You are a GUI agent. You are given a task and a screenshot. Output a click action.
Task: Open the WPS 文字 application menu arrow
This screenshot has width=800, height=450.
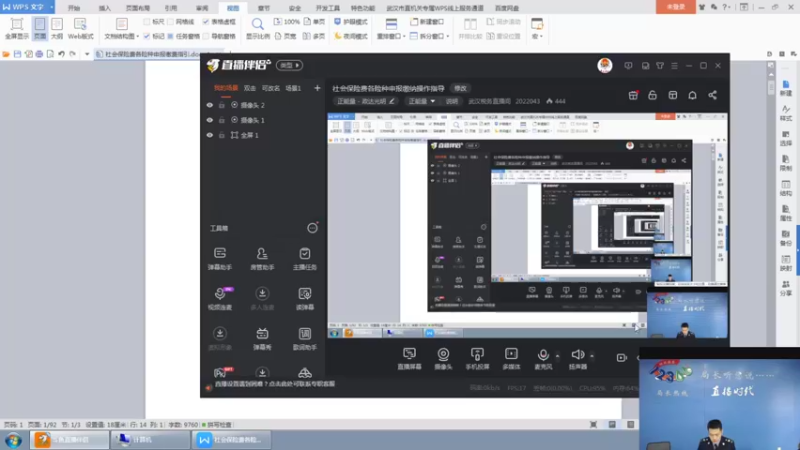pyautogui.click(x=52, y=7)
